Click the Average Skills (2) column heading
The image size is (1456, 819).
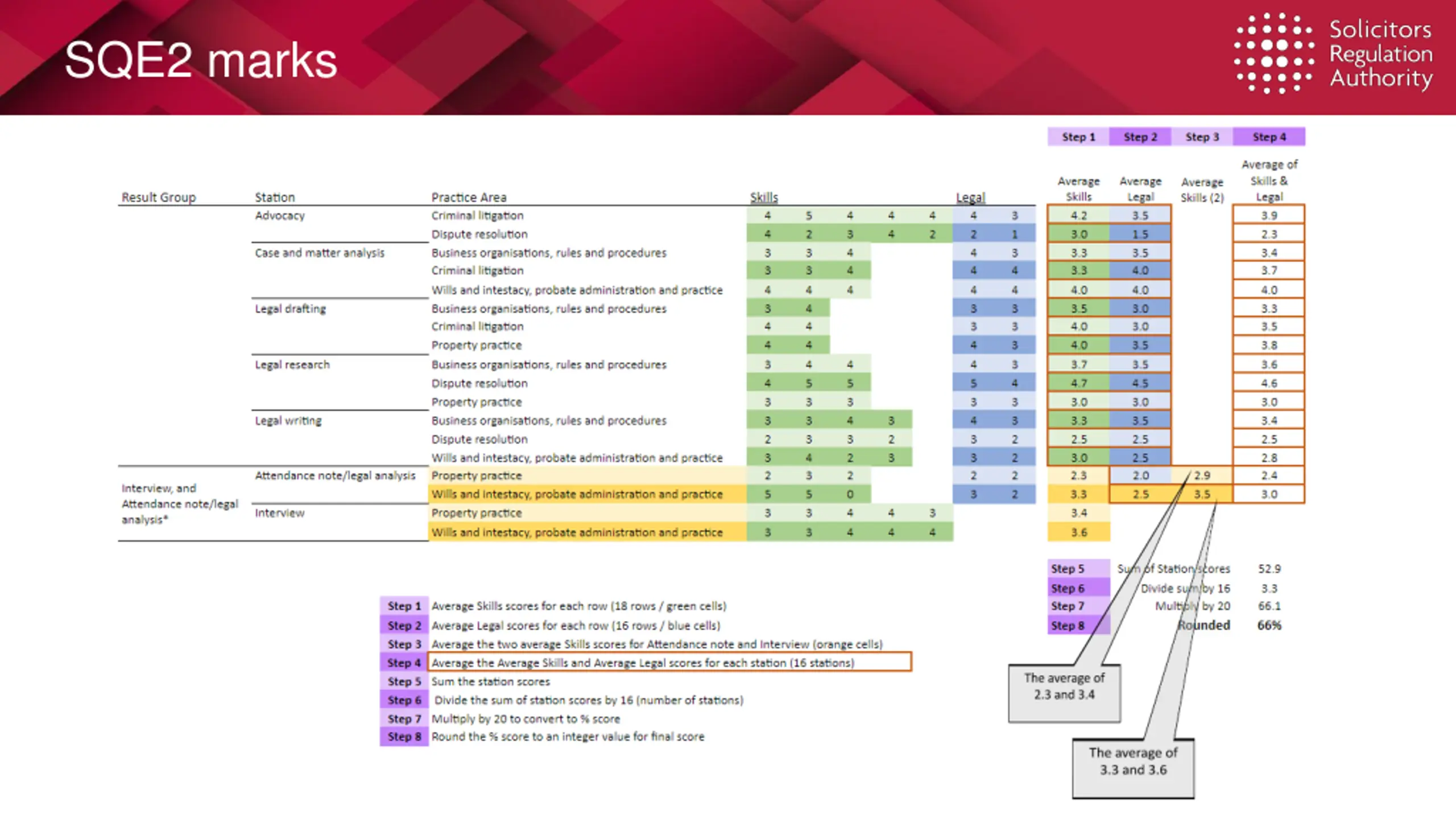tap(1202, 190)
